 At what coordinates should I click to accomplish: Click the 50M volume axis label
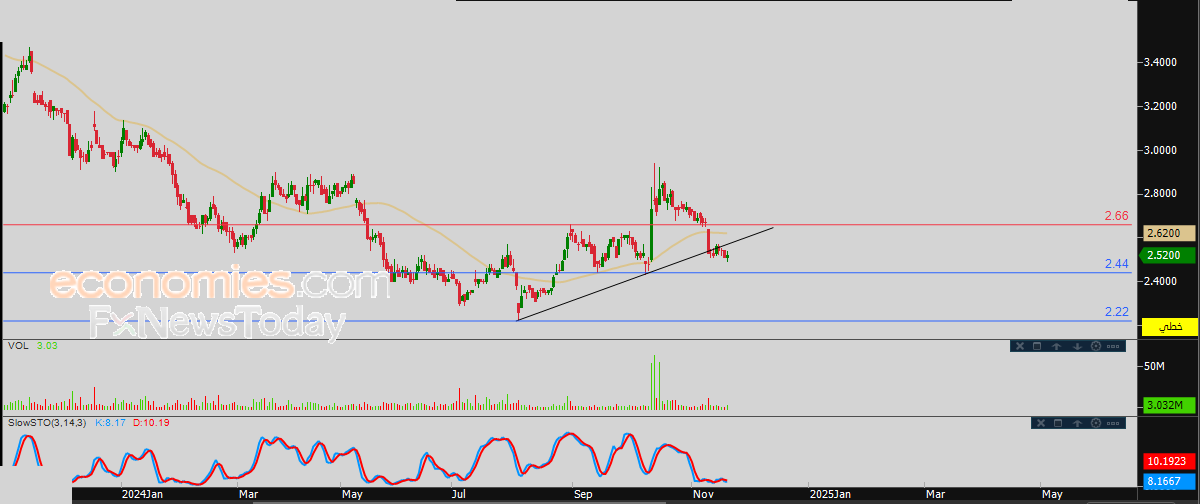point(1154,366)
